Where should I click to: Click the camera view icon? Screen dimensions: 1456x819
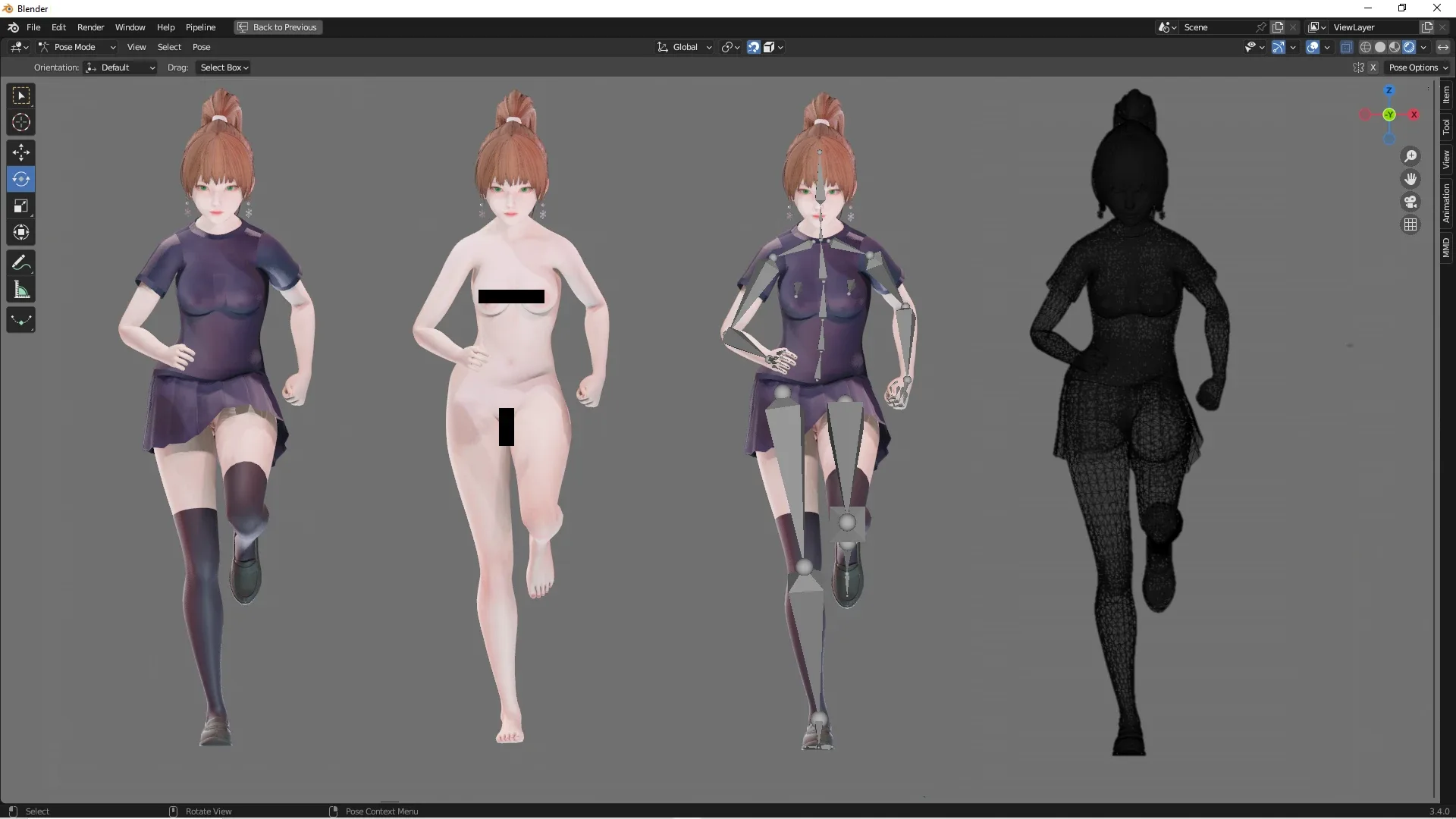[1410, 202]
